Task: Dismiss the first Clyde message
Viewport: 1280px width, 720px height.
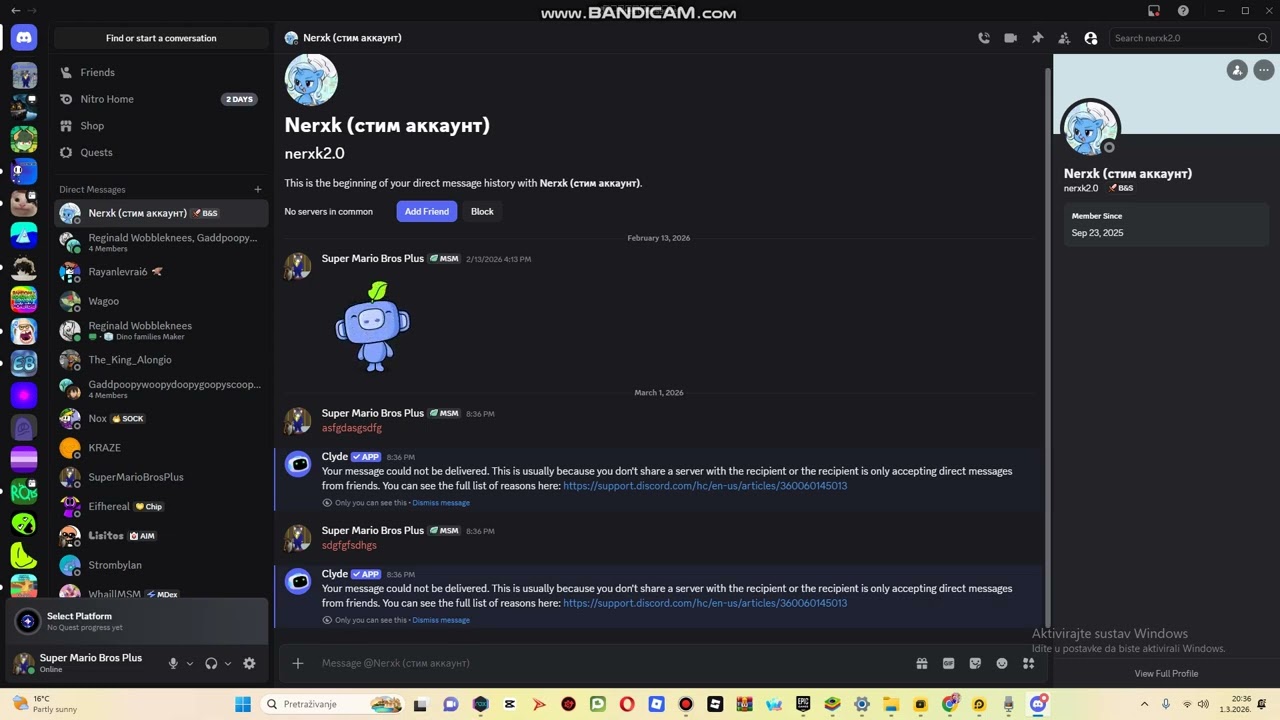Action: [x=441, y=503]
